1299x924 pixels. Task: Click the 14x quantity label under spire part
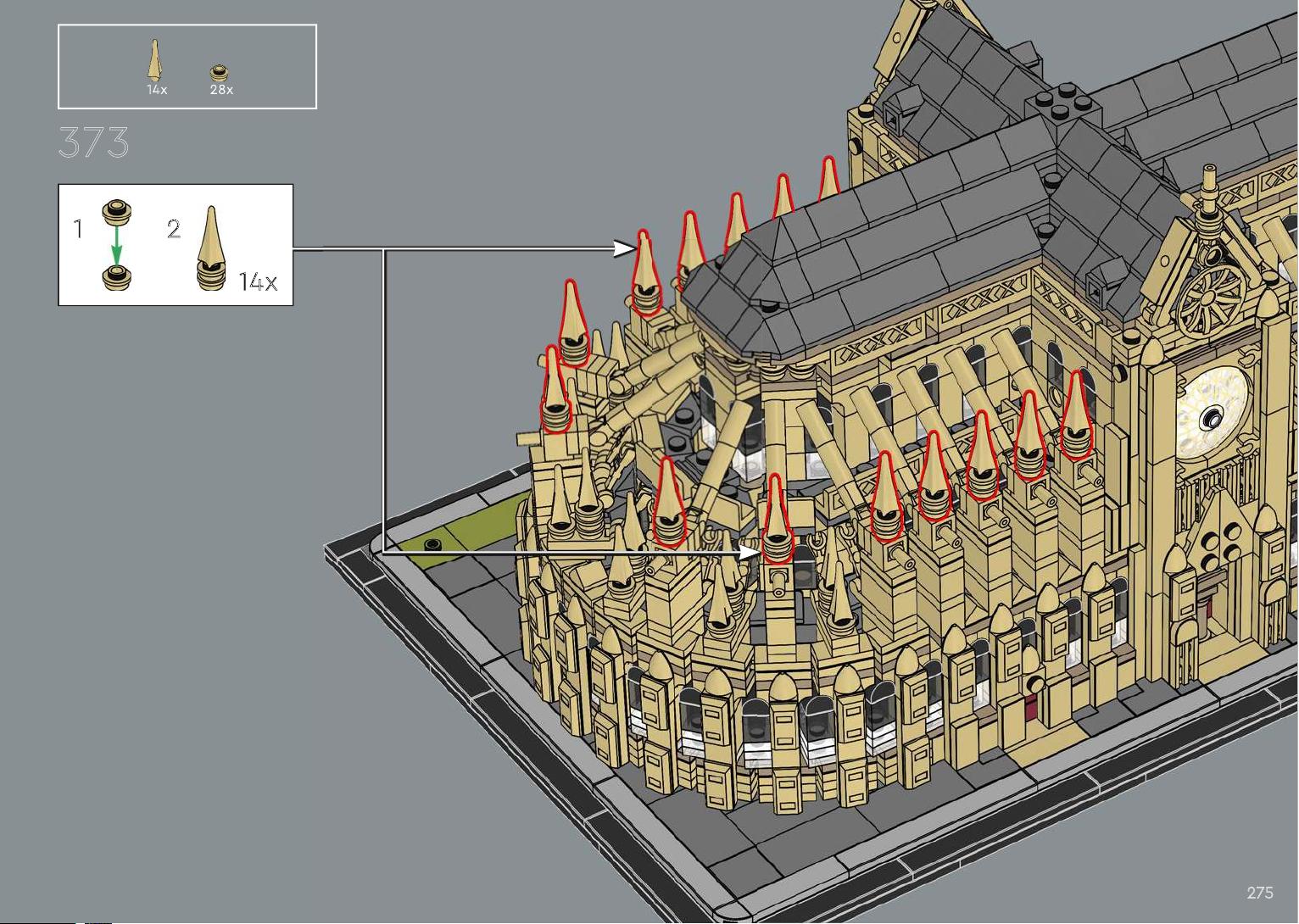[x=157, y=90]
